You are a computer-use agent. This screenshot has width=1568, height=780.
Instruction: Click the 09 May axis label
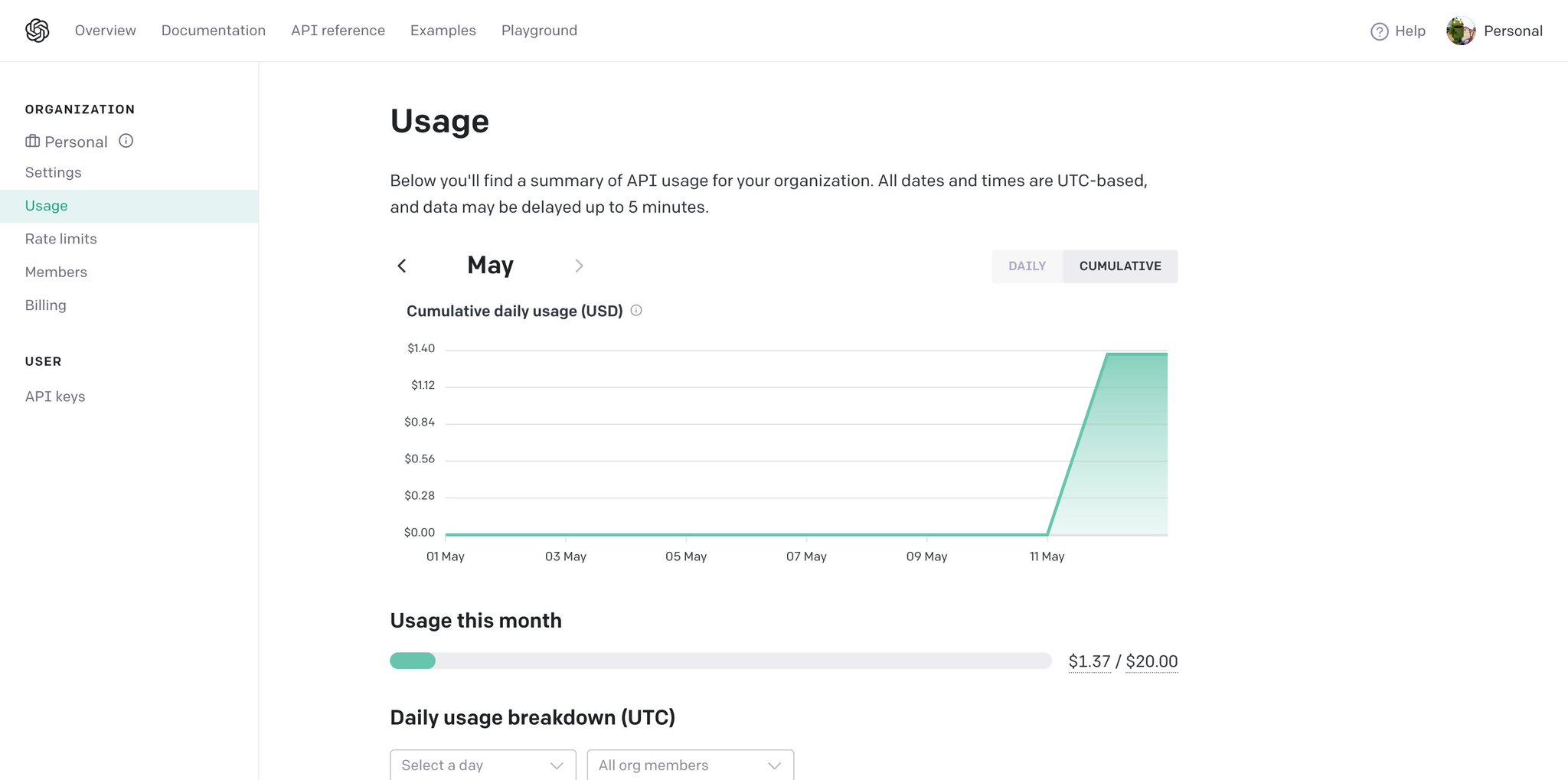point(926,556)
